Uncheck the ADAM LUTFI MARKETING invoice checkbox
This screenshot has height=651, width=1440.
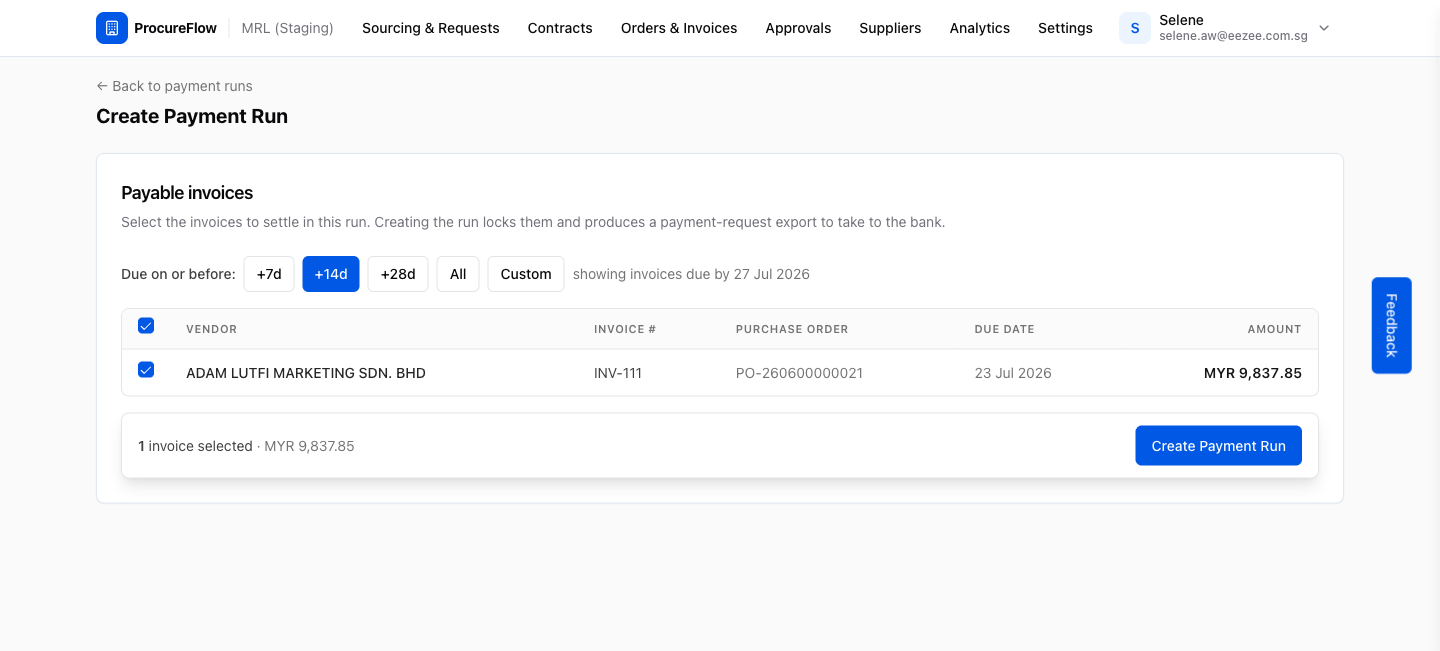(x=146, y=370)
